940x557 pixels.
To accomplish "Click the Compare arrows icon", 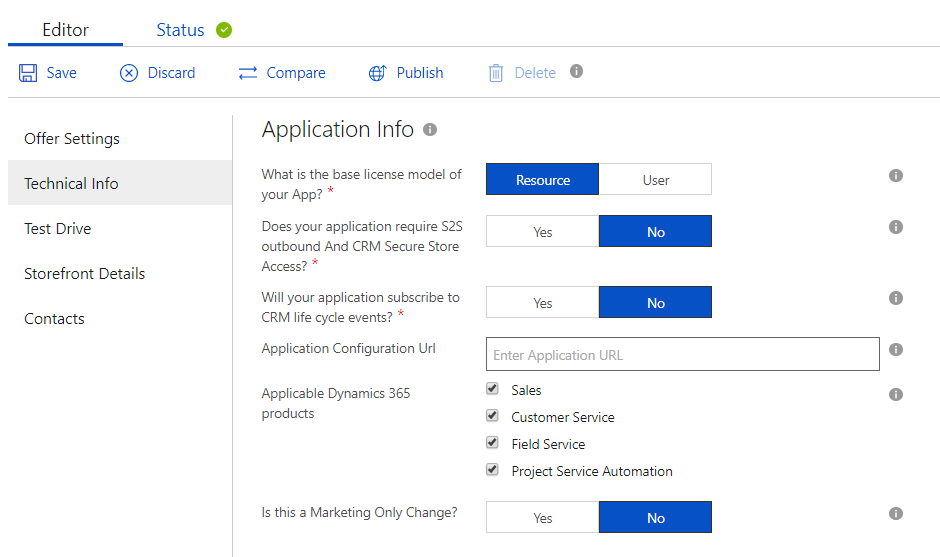I will click(248, 73).
